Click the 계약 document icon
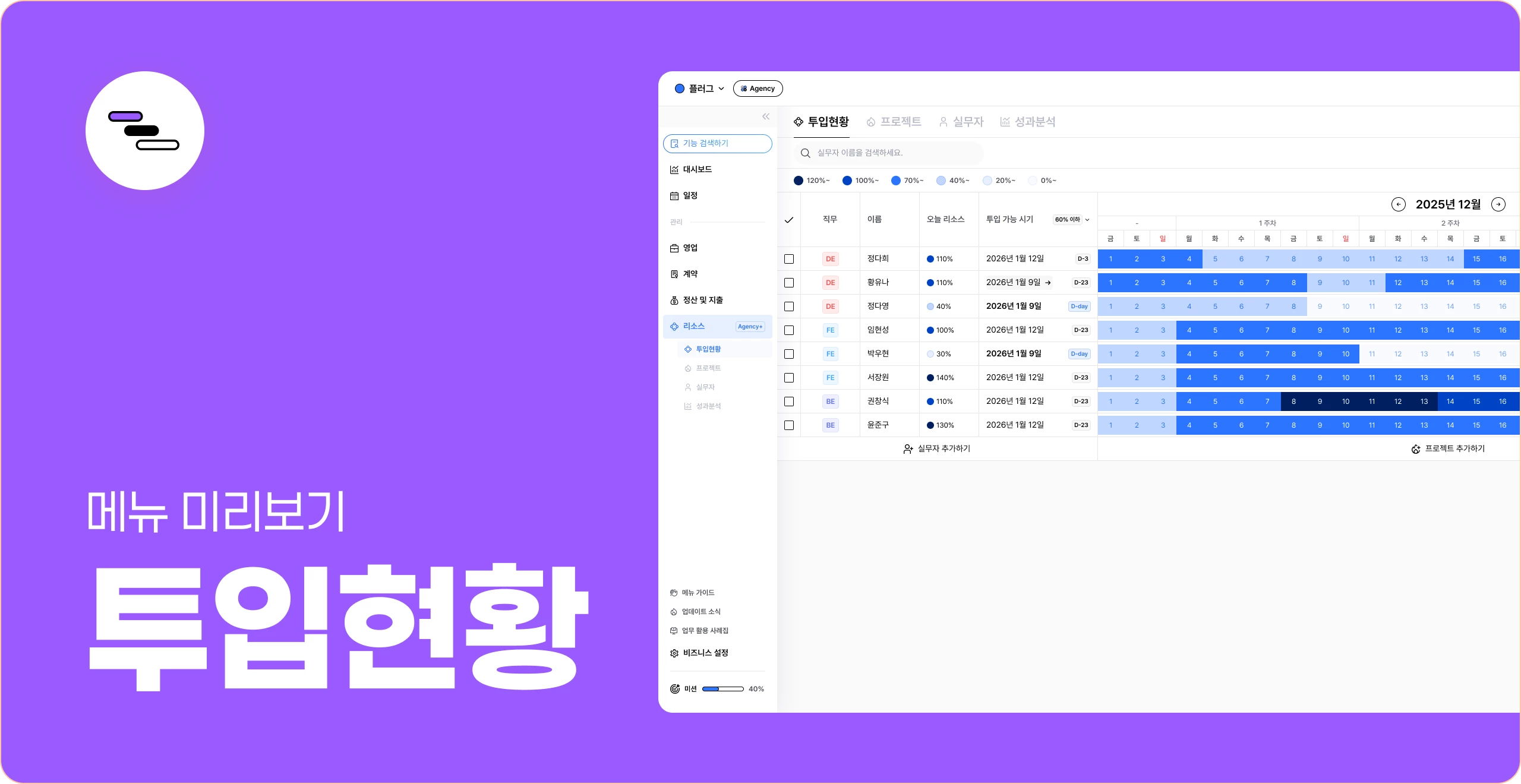Viewport: 1521px width, 784px height. (674, 274)
